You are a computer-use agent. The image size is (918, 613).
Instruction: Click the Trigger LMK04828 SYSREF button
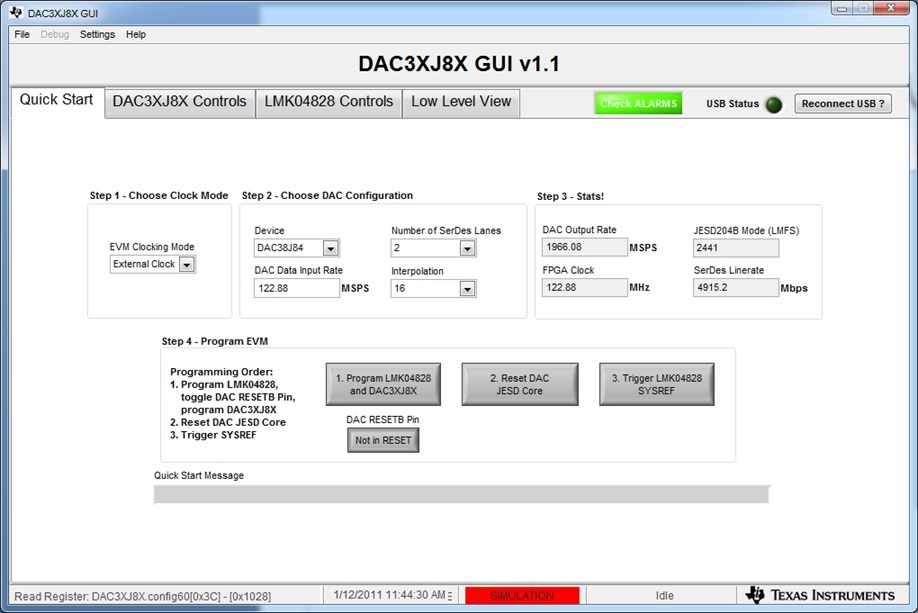coord(657,385)
